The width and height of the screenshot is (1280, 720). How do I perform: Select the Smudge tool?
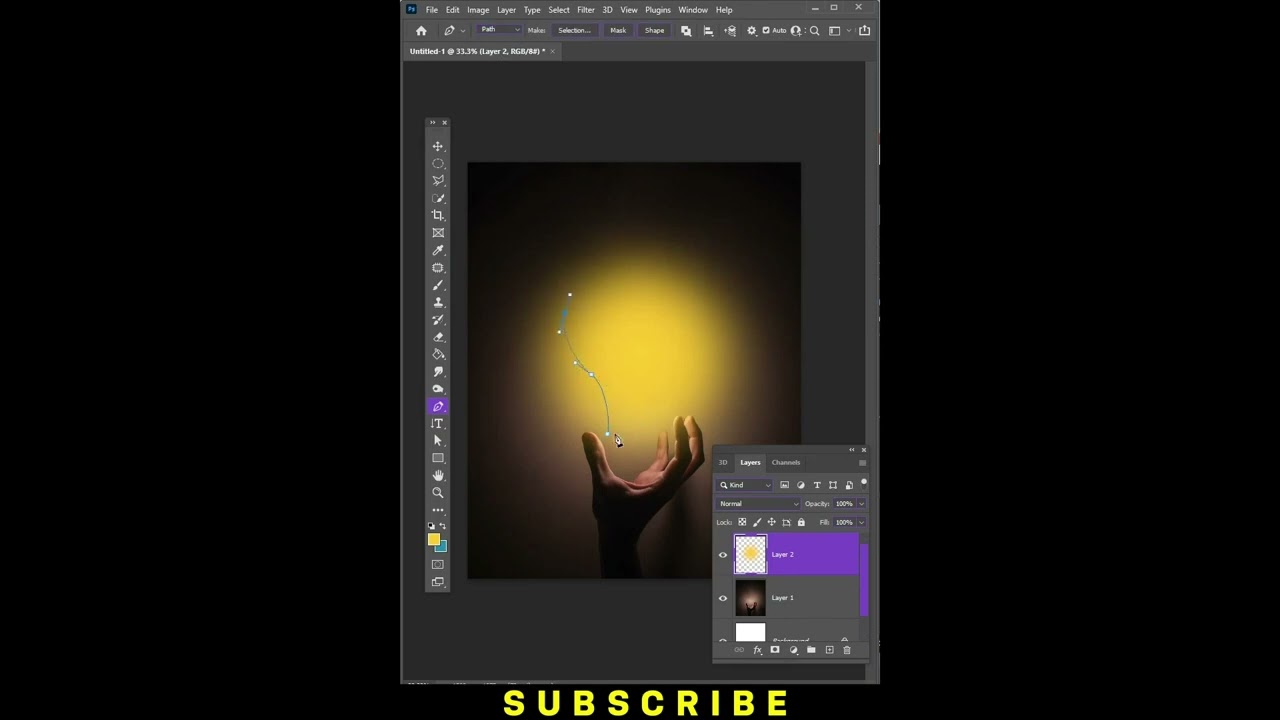click(437, 372)
